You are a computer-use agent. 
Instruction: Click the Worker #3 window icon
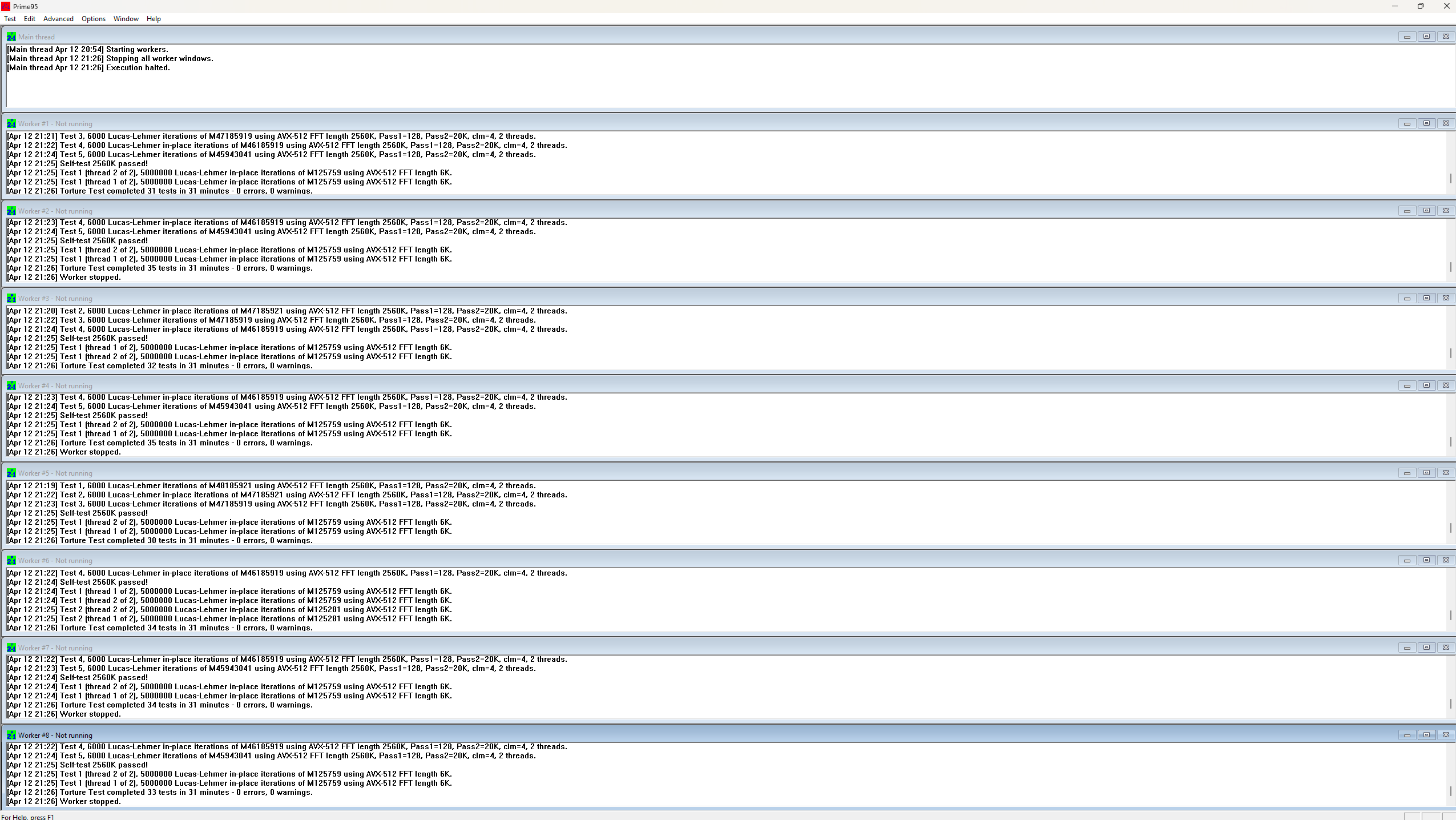11,298
